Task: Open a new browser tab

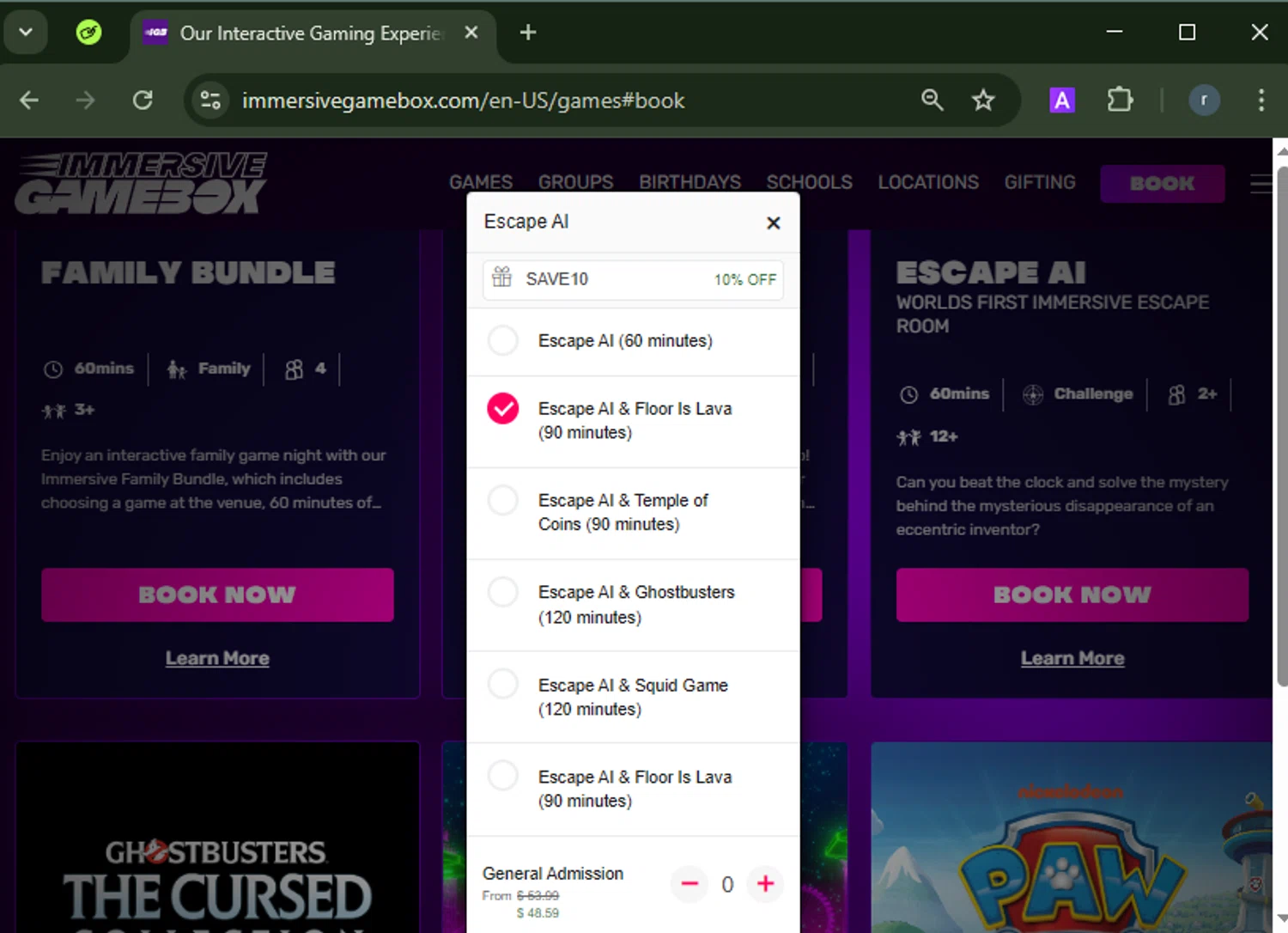Action: tap(528, 33)
